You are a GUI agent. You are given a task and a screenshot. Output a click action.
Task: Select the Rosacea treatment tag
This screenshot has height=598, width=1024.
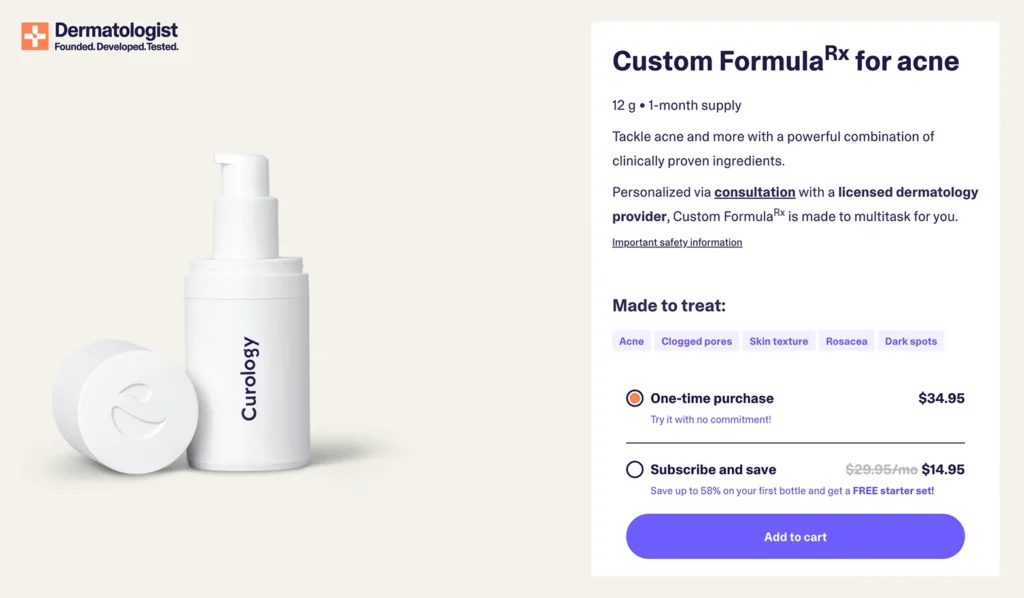coord(846,340)
